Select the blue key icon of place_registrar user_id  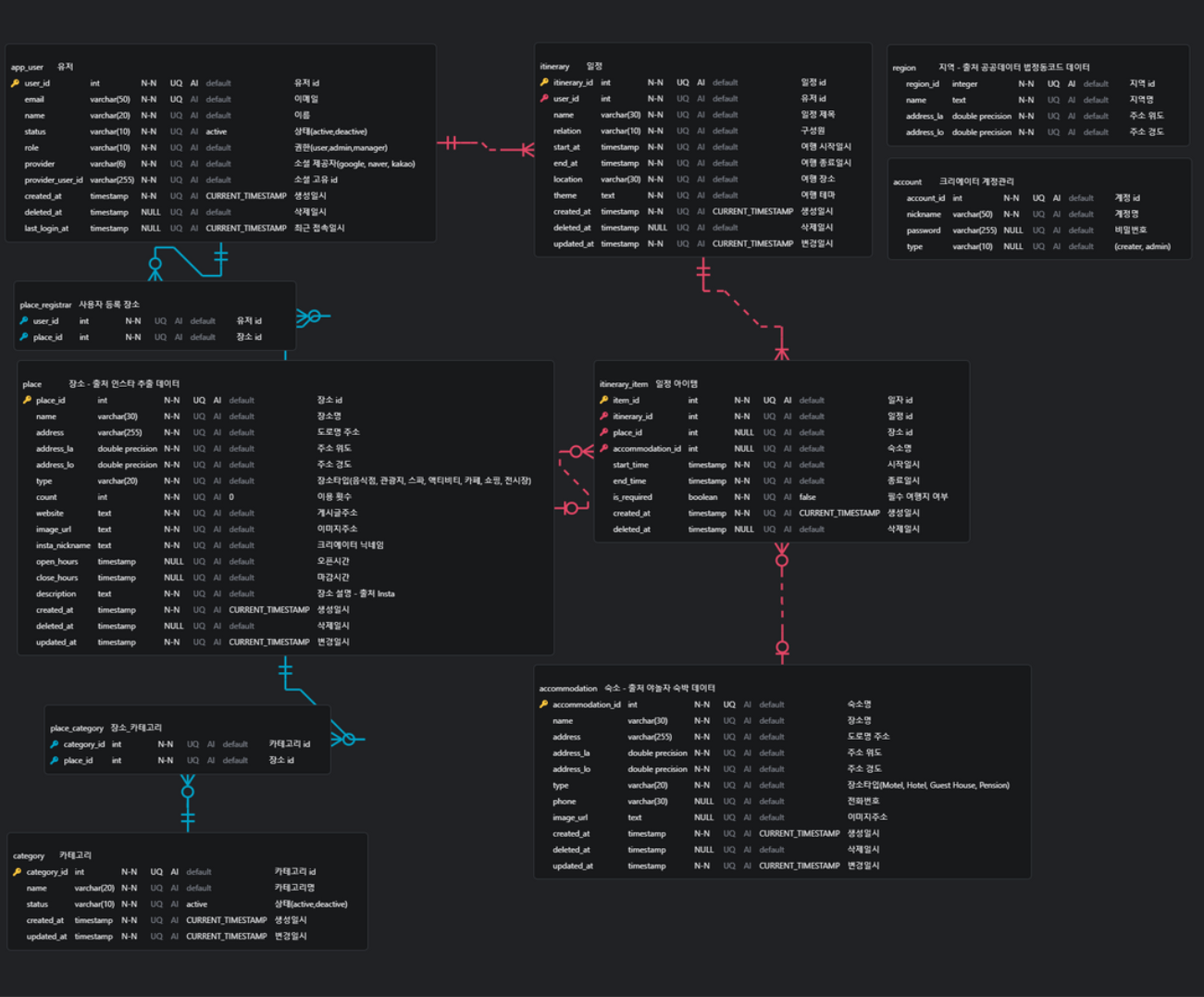24,321
